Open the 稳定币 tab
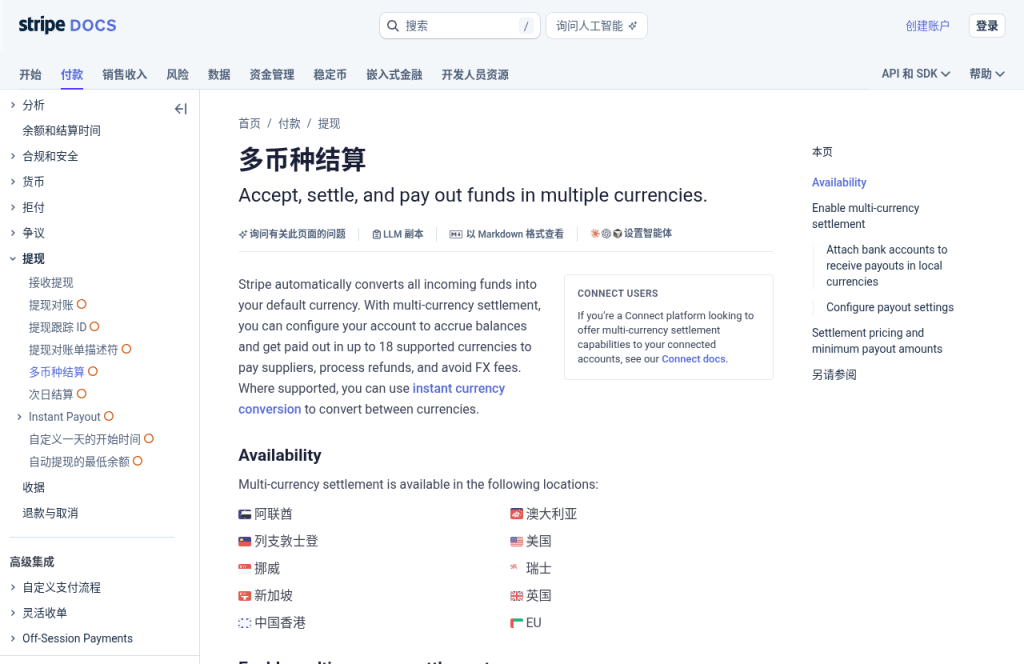This screenshot has height=664, width=1024. 330,74
